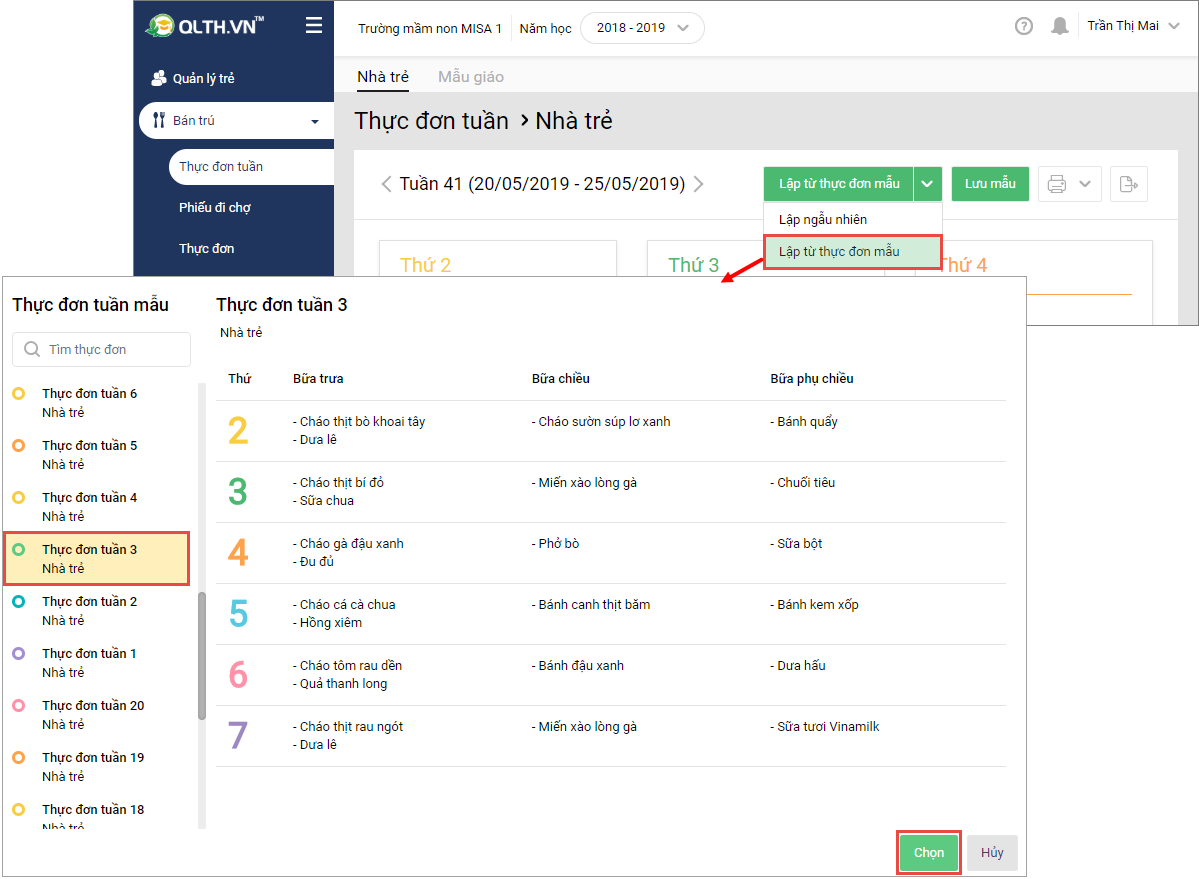Collapse the Bán trú sidebar section
Viewport: 1199px width, 879px height.
click(x=314, y=122)
